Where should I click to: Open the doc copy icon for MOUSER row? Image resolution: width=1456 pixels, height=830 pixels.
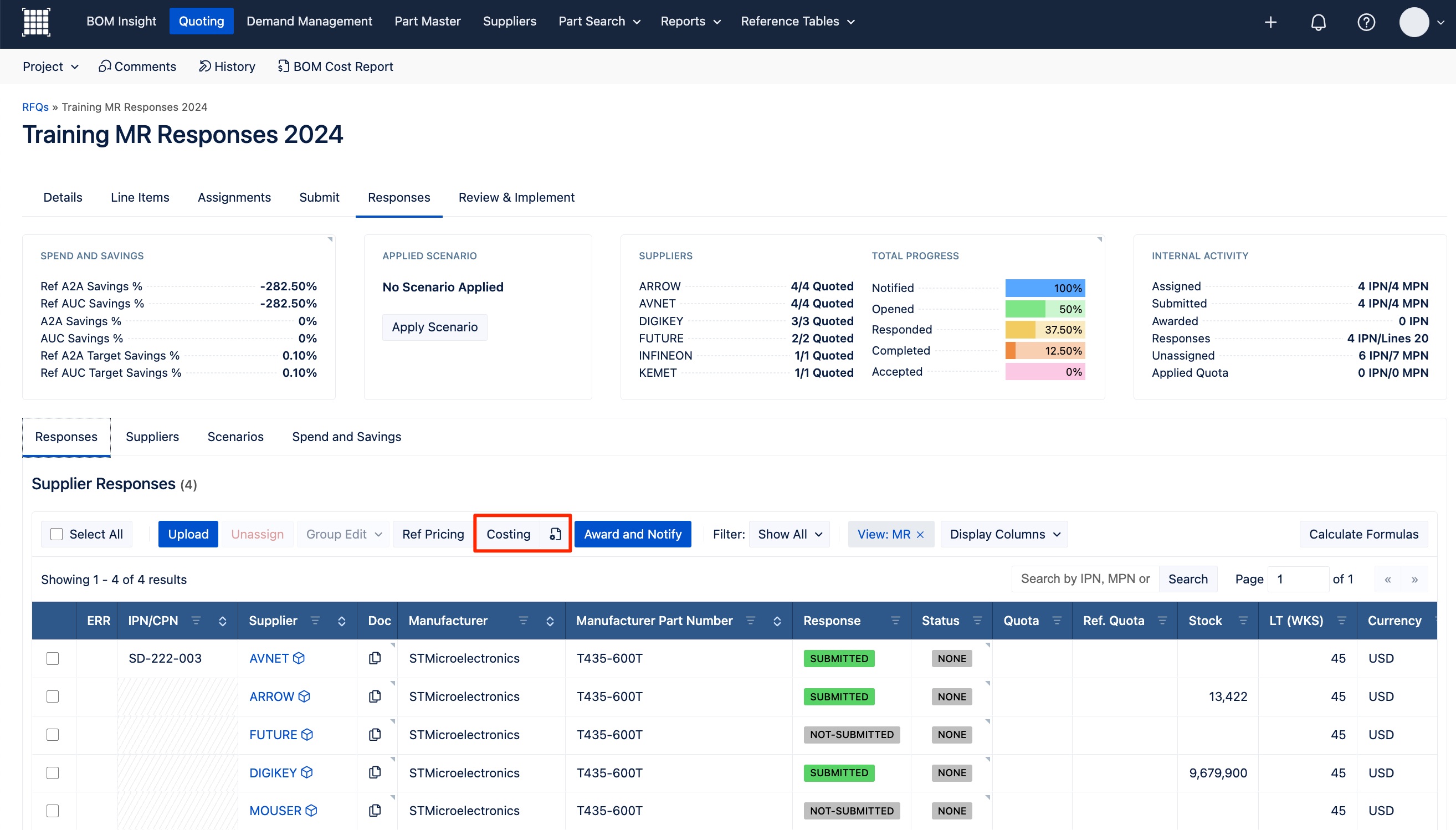coord(375,811)
